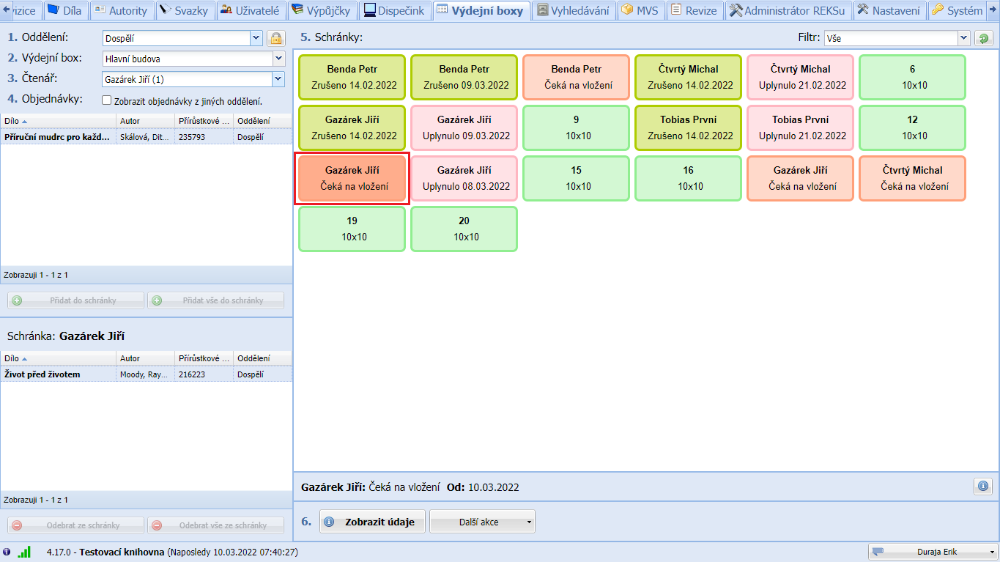1000x562 pixels.
Task: Enable showing orders from other departments
Action: [107, 100]
